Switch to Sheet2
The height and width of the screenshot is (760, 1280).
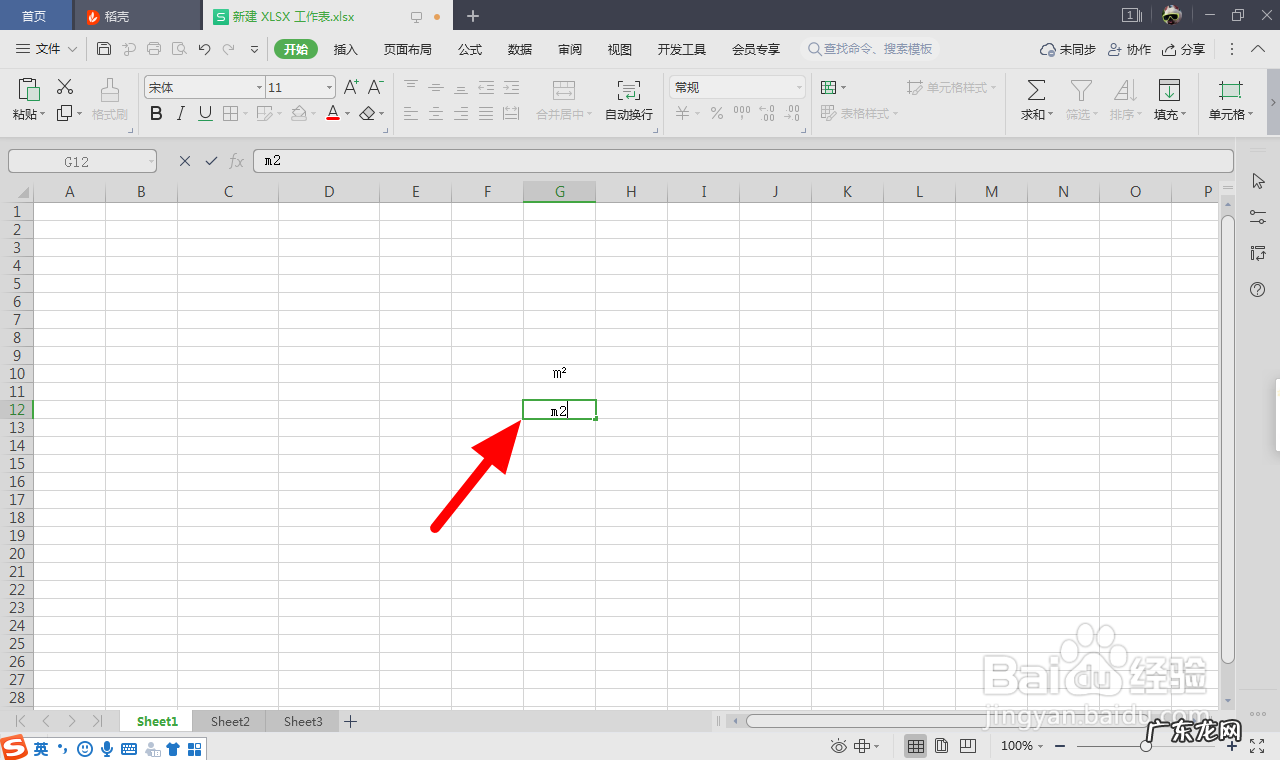pyautogui.click(x=229, y=721)
